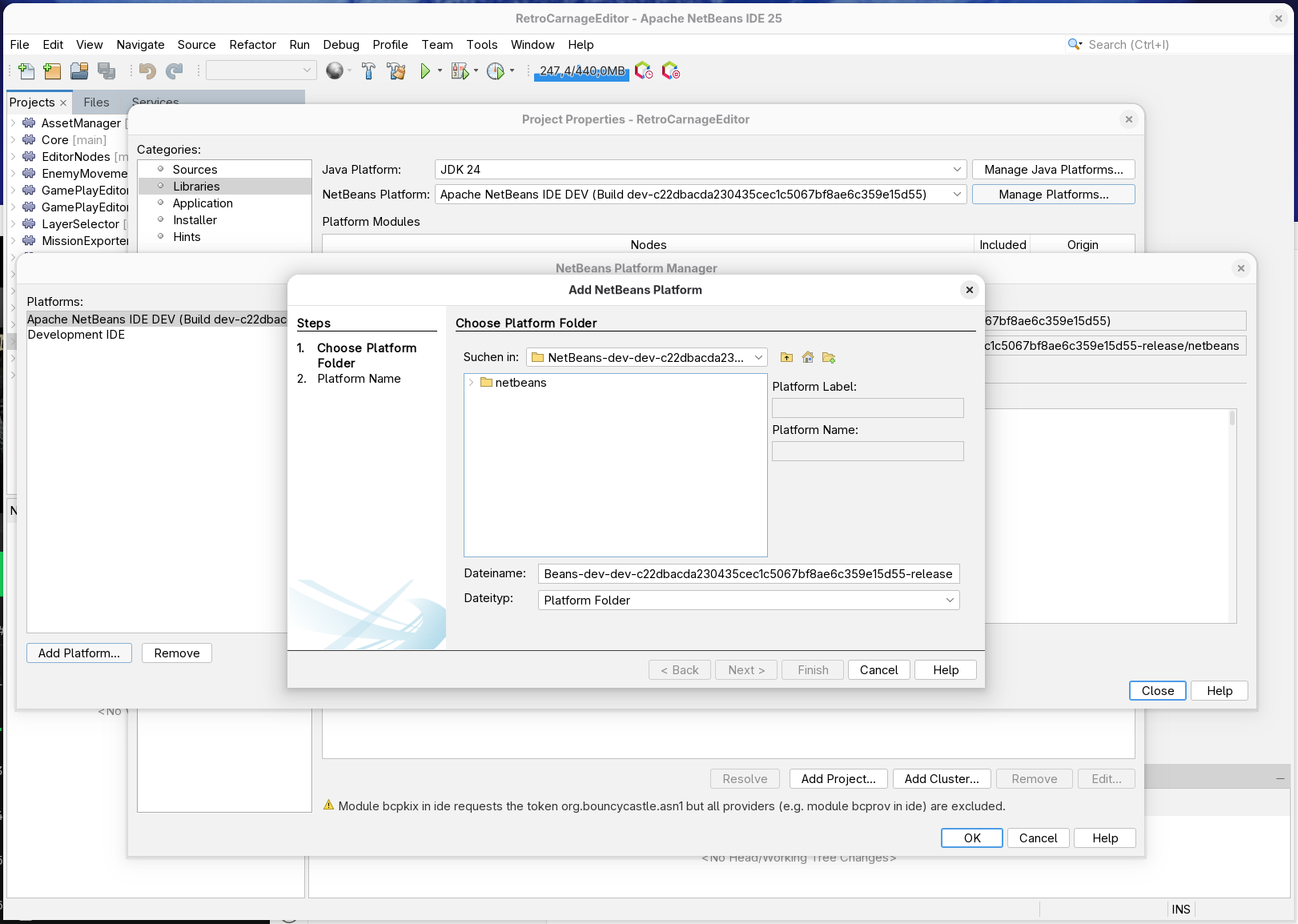The image size is (1298, 924).
Task: Click the Open Project toolbar icon
Action: tap(79, 71)
